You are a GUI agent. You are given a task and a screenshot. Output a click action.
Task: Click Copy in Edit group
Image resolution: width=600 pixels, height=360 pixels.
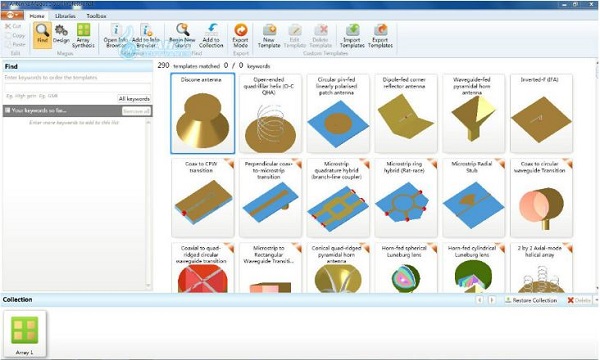coord(15,35)
